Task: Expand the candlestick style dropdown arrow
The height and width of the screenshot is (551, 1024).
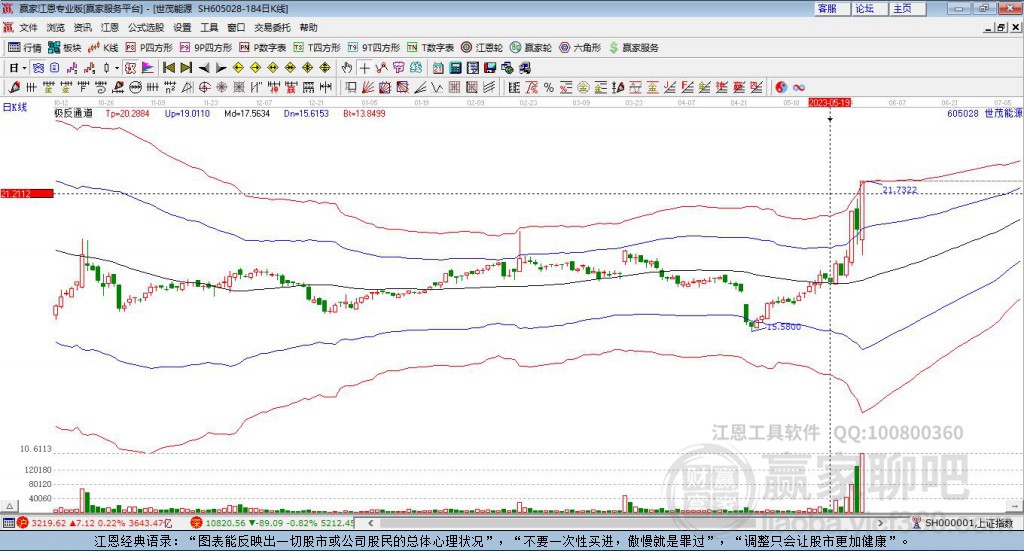Action: click(117, 68)
